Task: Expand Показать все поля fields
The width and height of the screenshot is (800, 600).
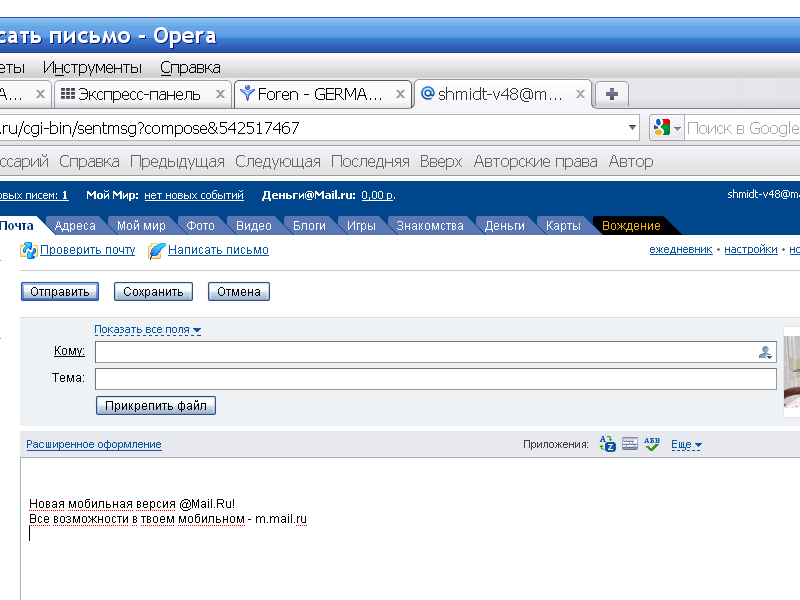Action: click(x=147, y=330)
